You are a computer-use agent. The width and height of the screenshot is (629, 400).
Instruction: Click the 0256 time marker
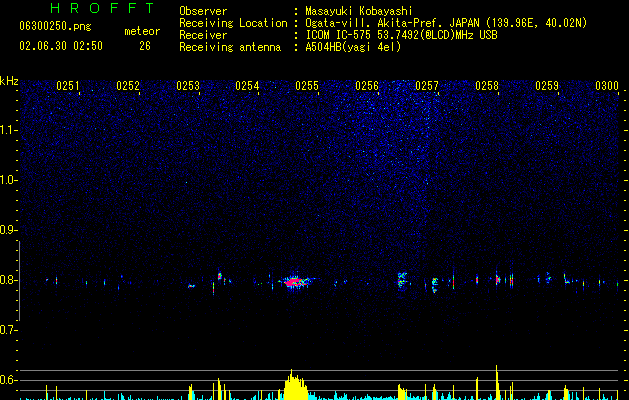(x=367, y=86)
